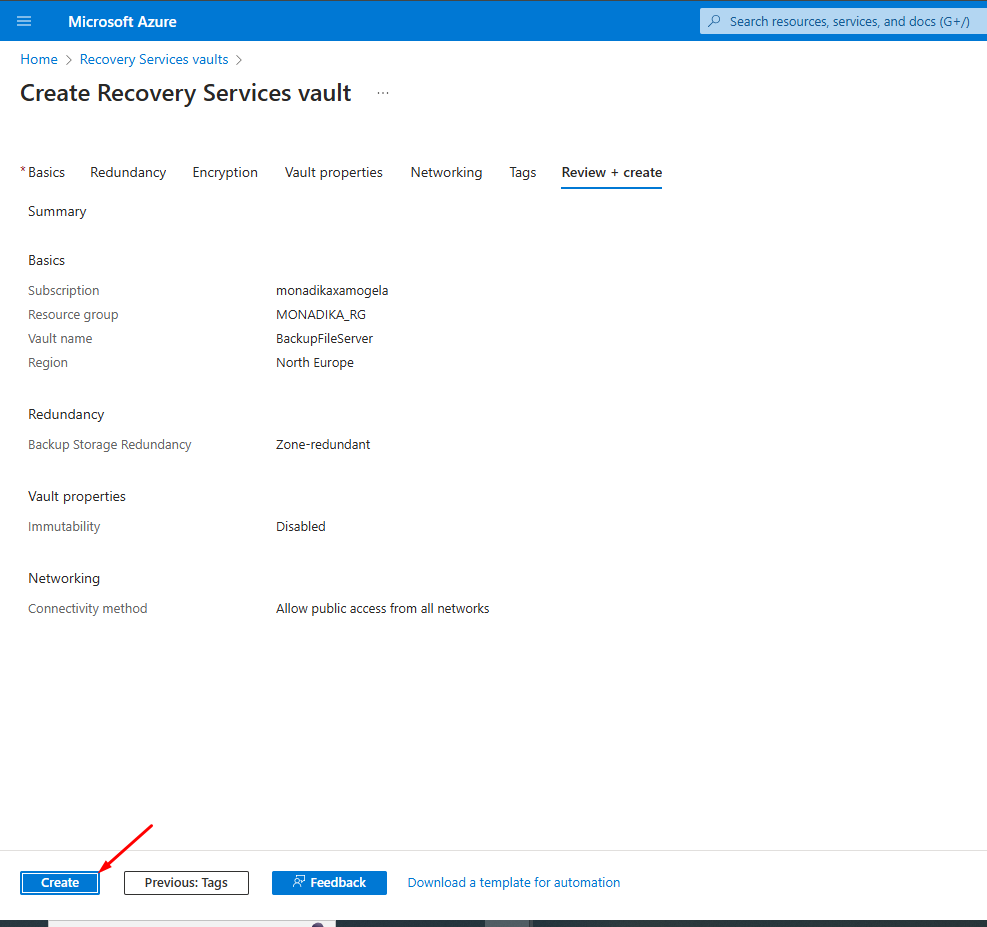Open the Networking tab

(446, 172)
